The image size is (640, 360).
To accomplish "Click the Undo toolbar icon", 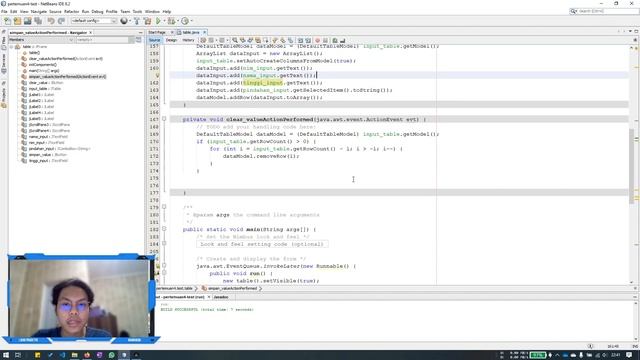I will coord(51,21).
